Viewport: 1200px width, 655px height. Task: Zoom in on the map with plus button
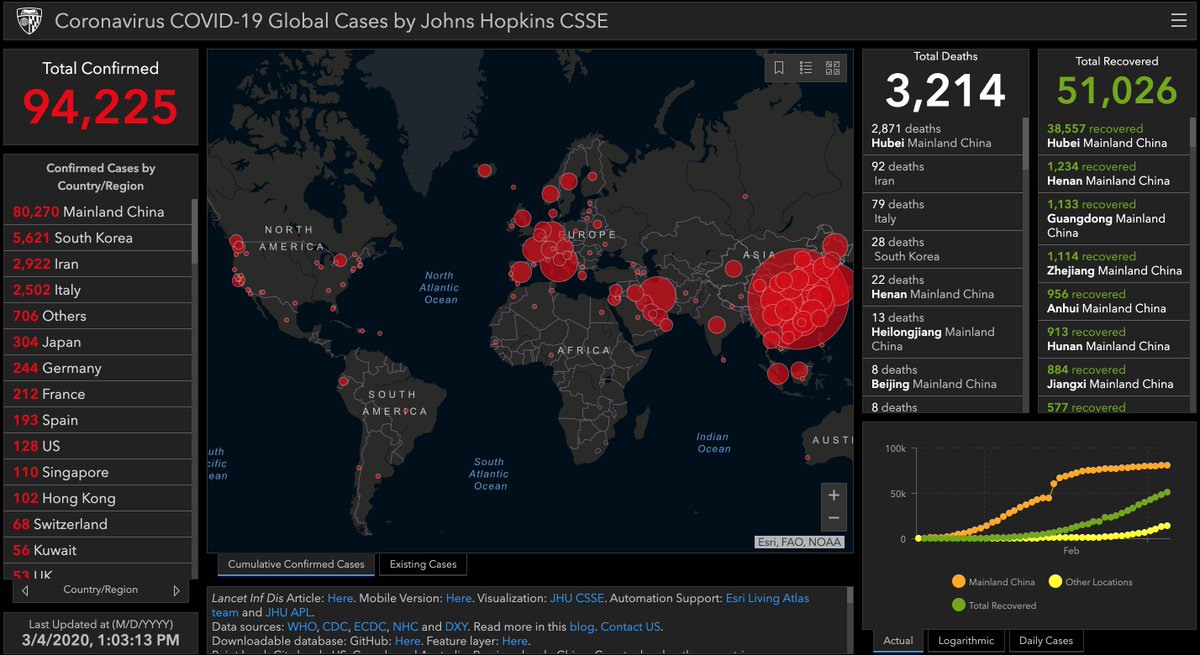click(833, 495)
